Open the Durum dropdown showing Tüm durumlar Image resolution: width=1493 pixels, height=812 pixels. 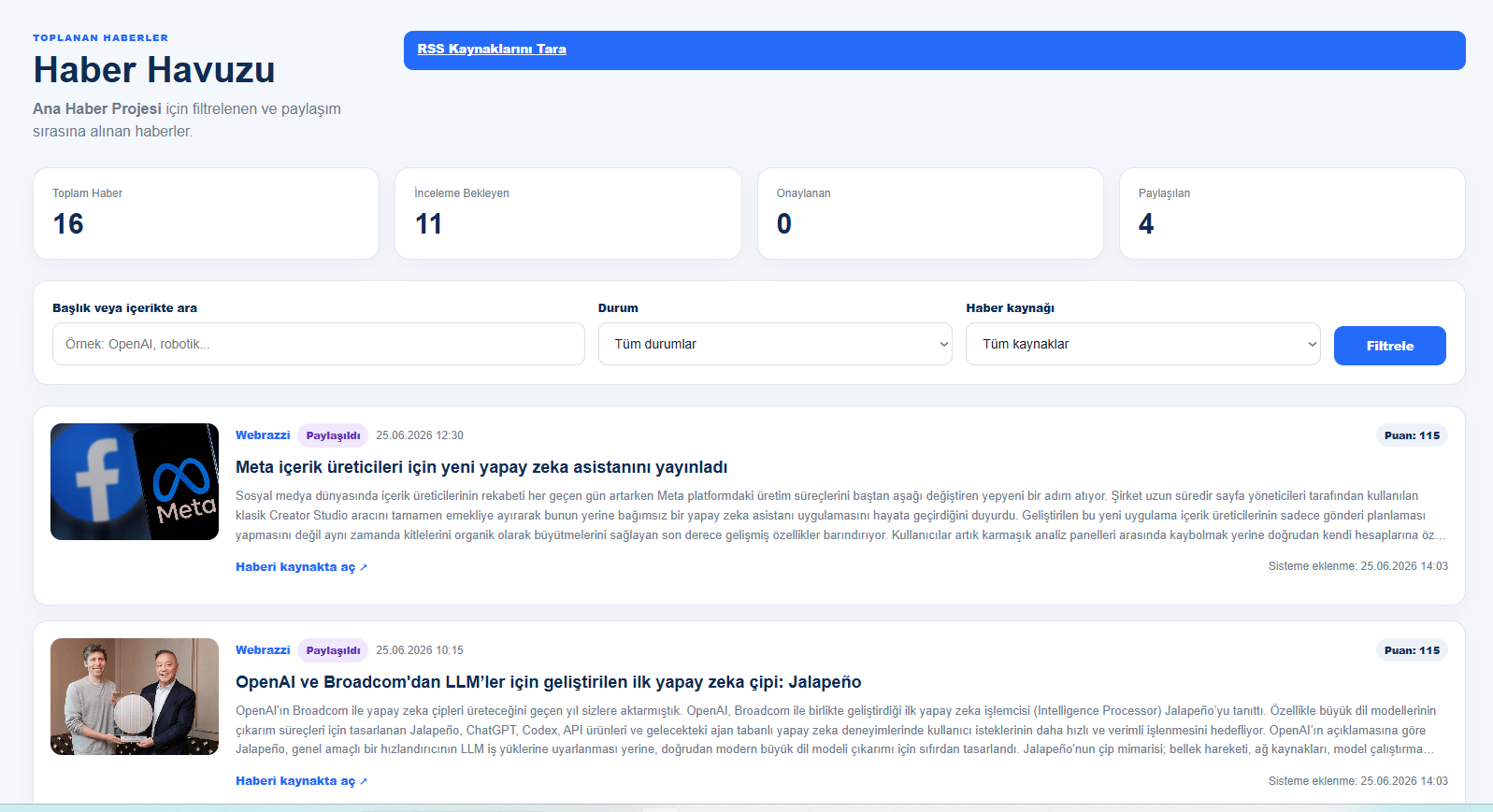pos(775,344)
